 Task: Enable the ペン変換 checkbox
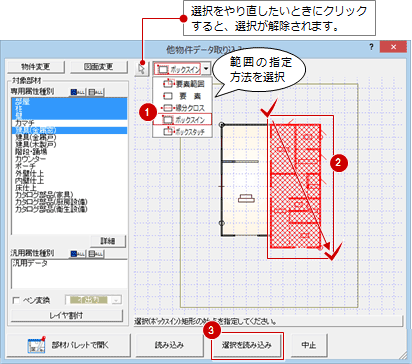pos(16,300)
